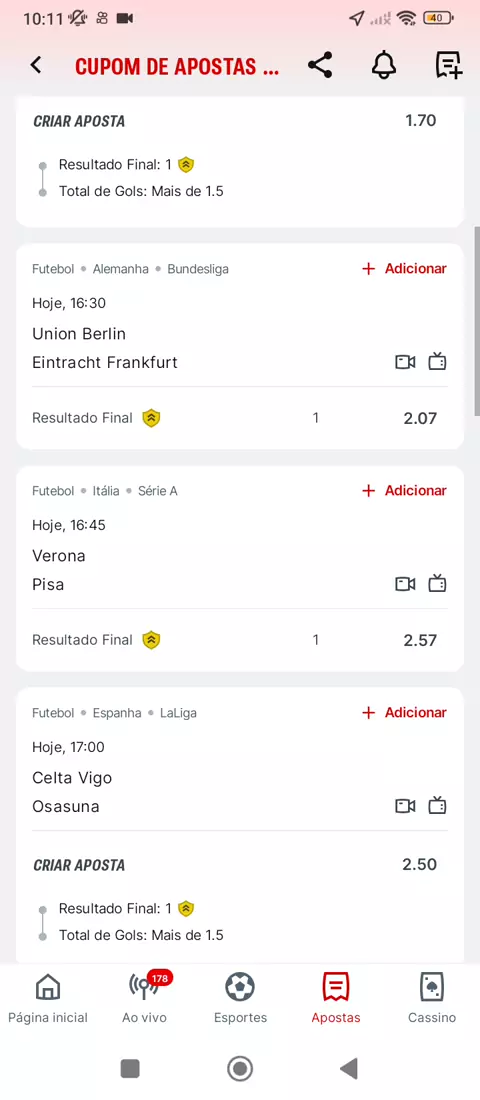Add the Bundesliga selection via Adicionar
Image resolution: width=480 pixels, height=1100 pixels.
(404, 269)
